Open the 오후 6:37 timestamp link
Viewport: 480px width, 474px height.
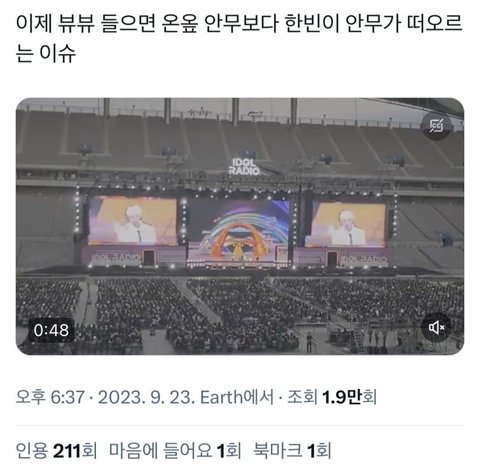[x=50, y=397]
